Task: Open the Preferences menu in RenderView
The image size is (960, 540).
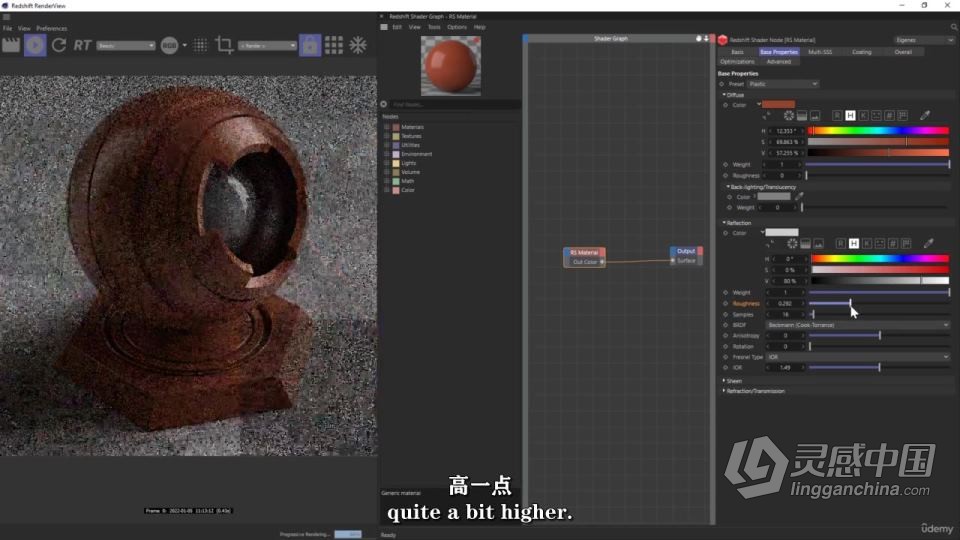Action: [51, 28]
